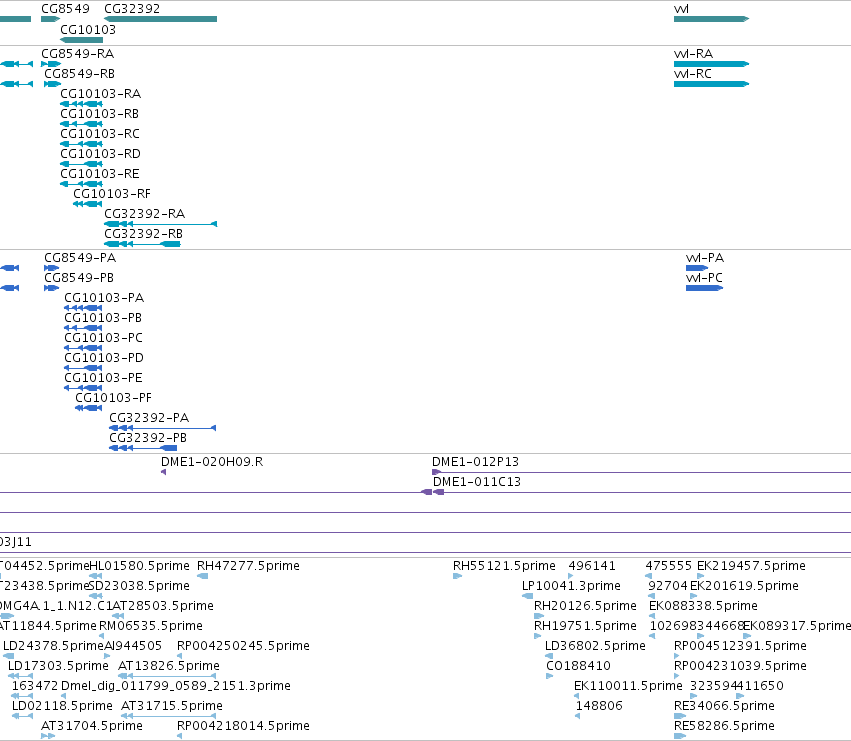Screen dimensions: 851x741
Task: Select the LP10041.3prime EST label
Action: coord(571,586)
